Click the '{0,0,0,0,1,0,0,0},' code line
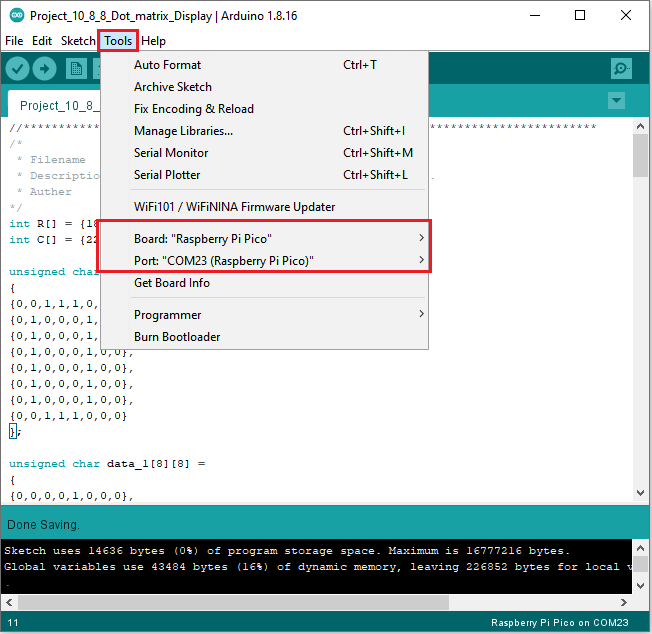Viewport: 652px width, 634px height. 72,496
